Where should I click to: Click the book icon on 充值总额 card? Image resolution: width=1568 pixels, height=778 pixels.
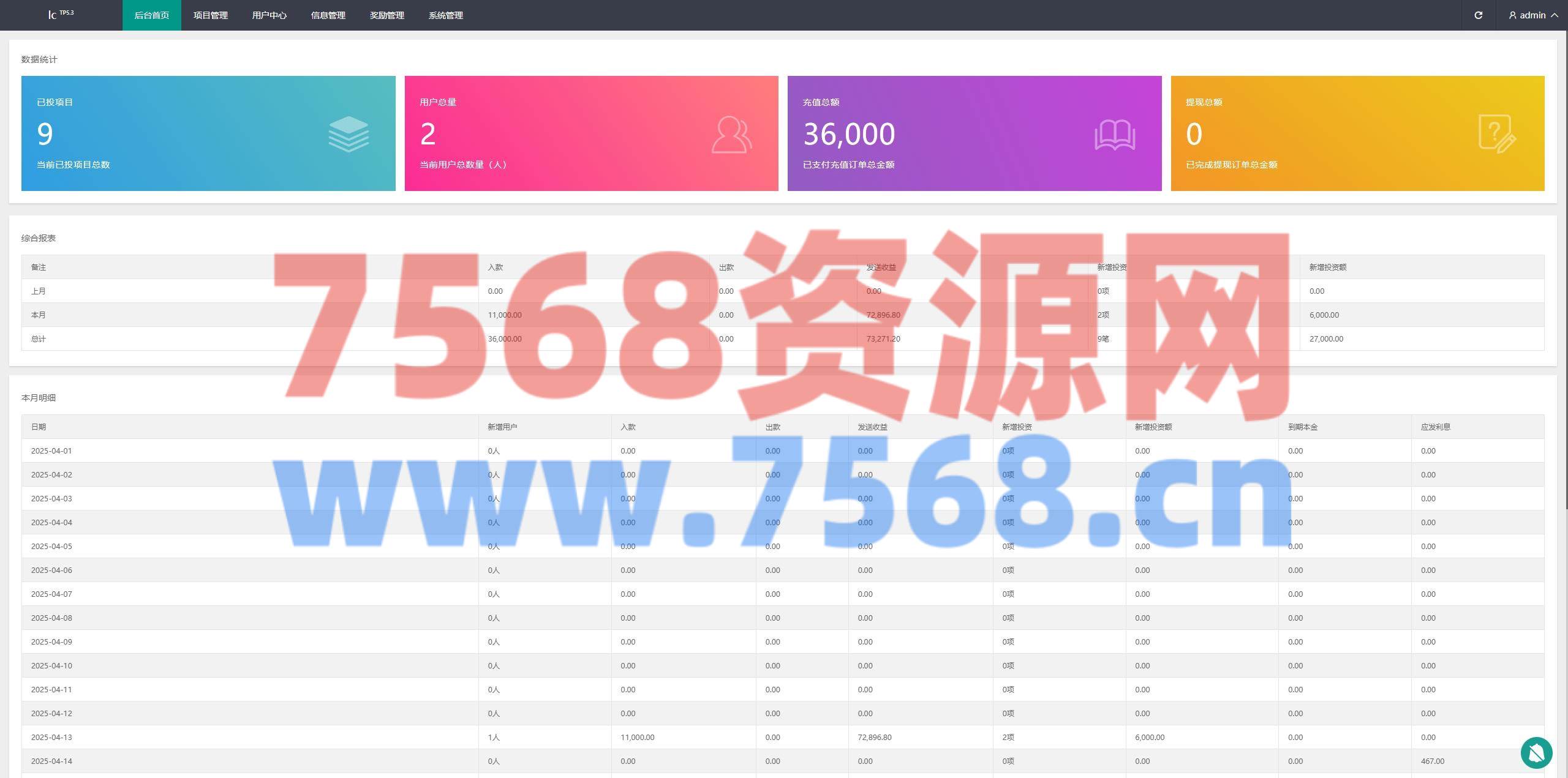point(1115,135)
